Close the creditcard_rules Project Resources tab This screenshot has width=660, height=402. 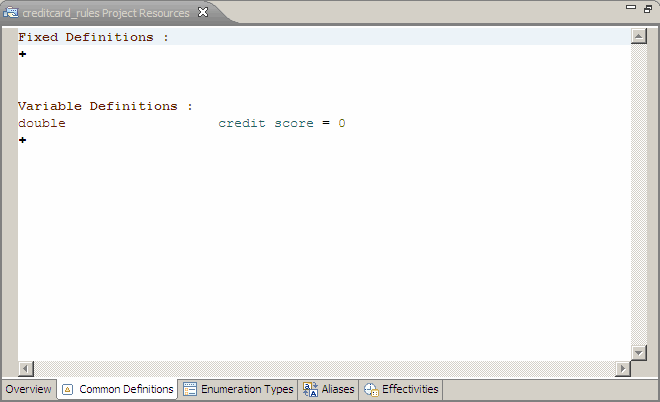click(x=203, y=12)
